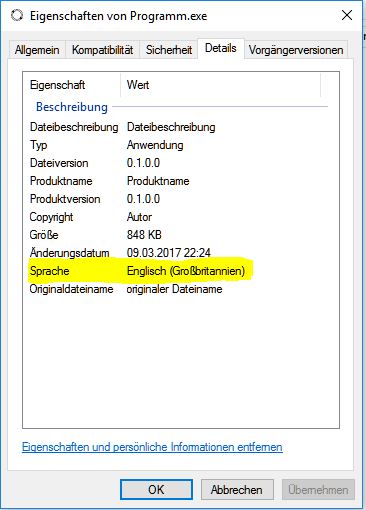Switch to the Vorgängerversionen tab
The image size is (366, 510).
pyautogui.click(x=296, y=50)
